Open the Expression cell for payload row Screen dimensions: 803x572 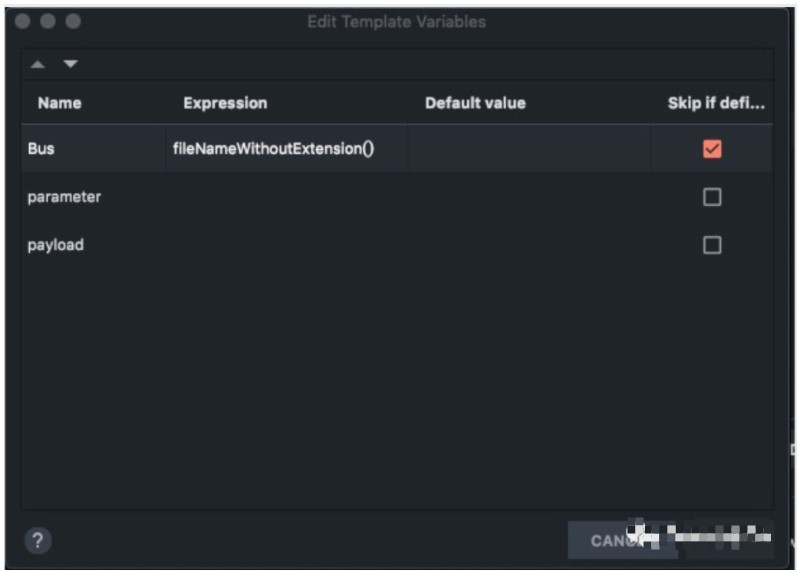(x=287, y=245)
